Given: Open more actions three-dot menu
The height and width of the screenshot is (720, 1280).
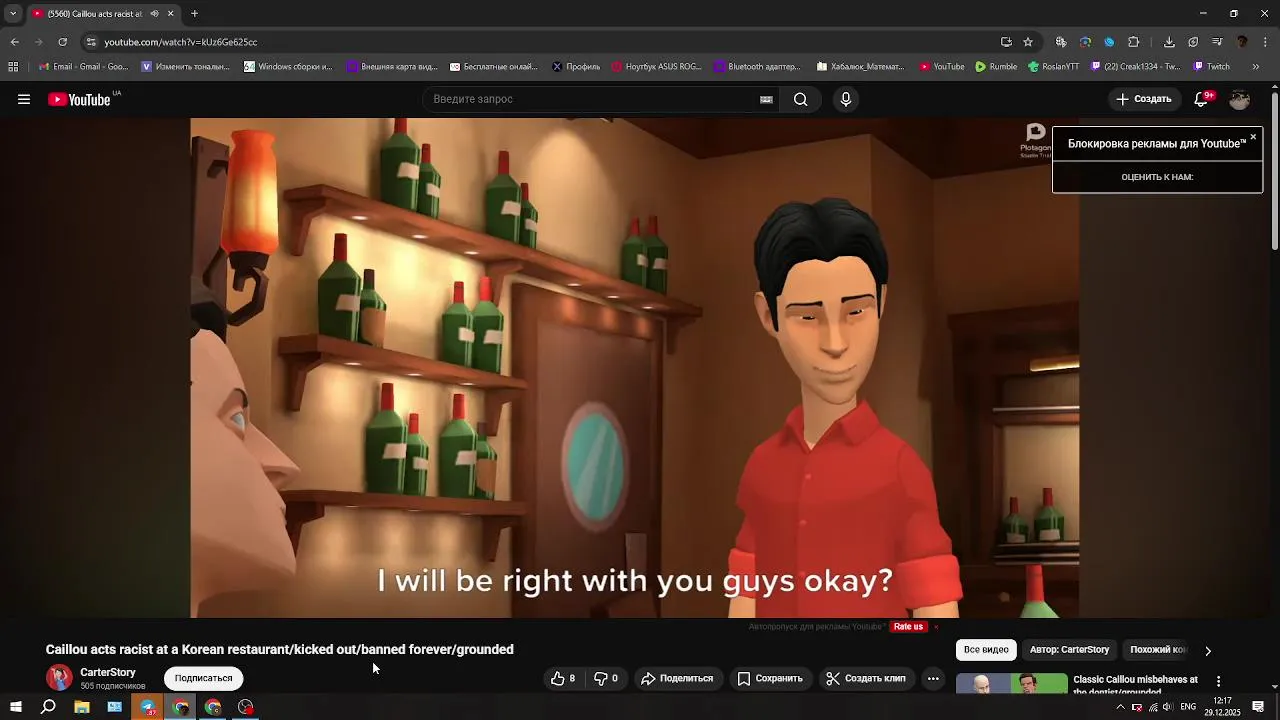Looking at the screenshot, I should click(933, 678).
